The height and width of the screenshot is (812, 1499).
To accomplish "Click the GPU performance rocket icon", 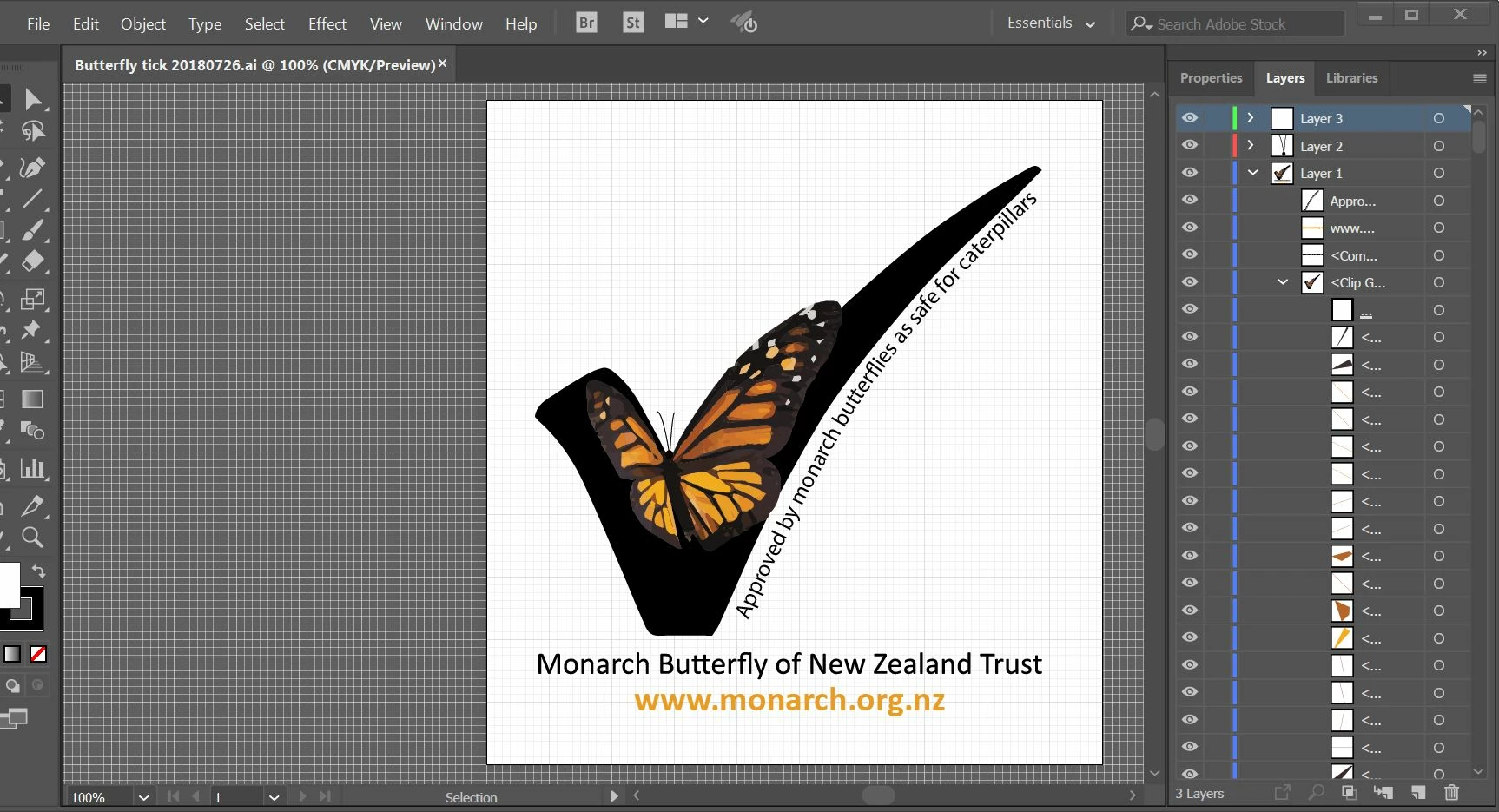I will 744,23.
